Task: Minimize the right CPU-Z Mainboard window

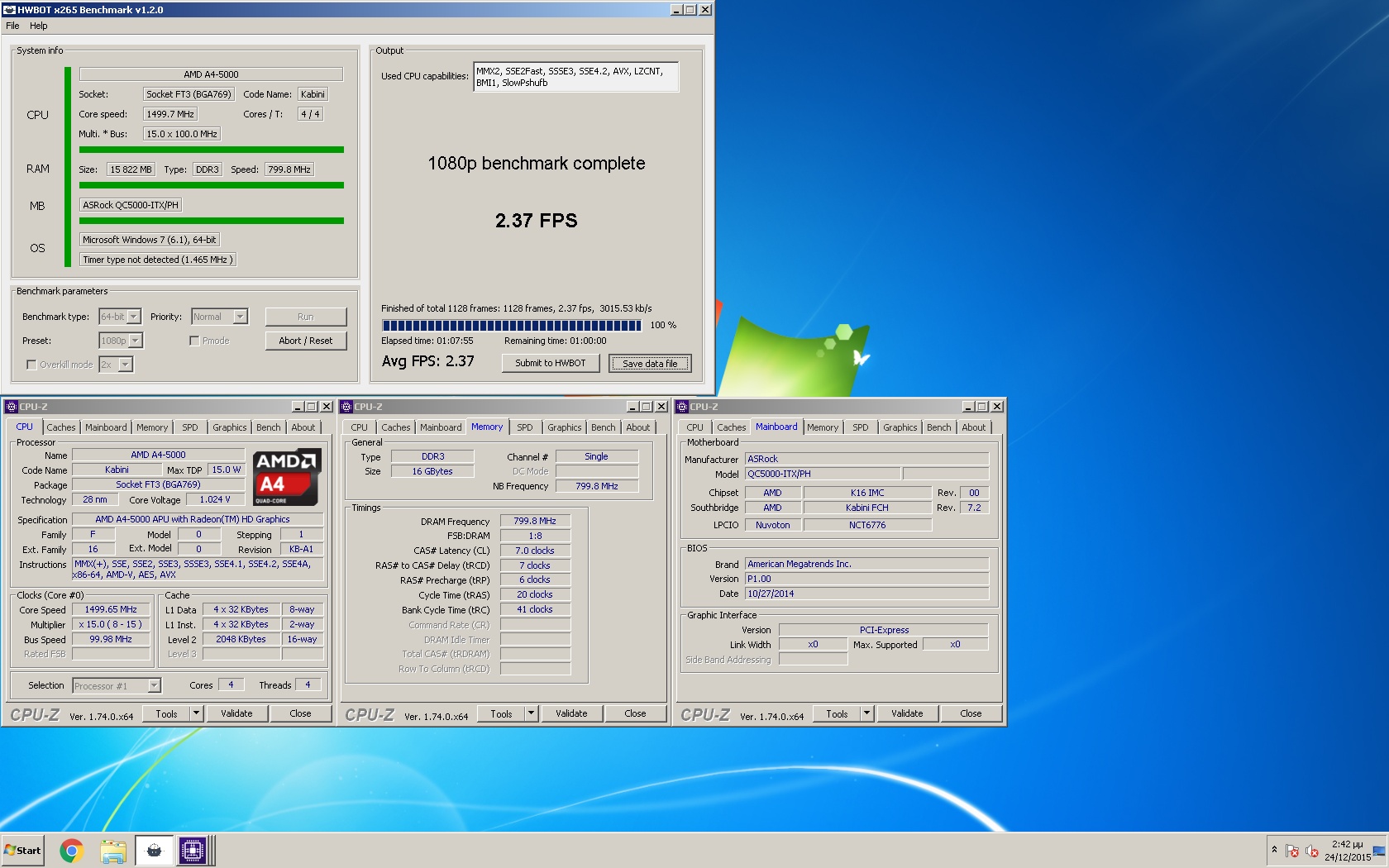Action: tap(968, 407)
